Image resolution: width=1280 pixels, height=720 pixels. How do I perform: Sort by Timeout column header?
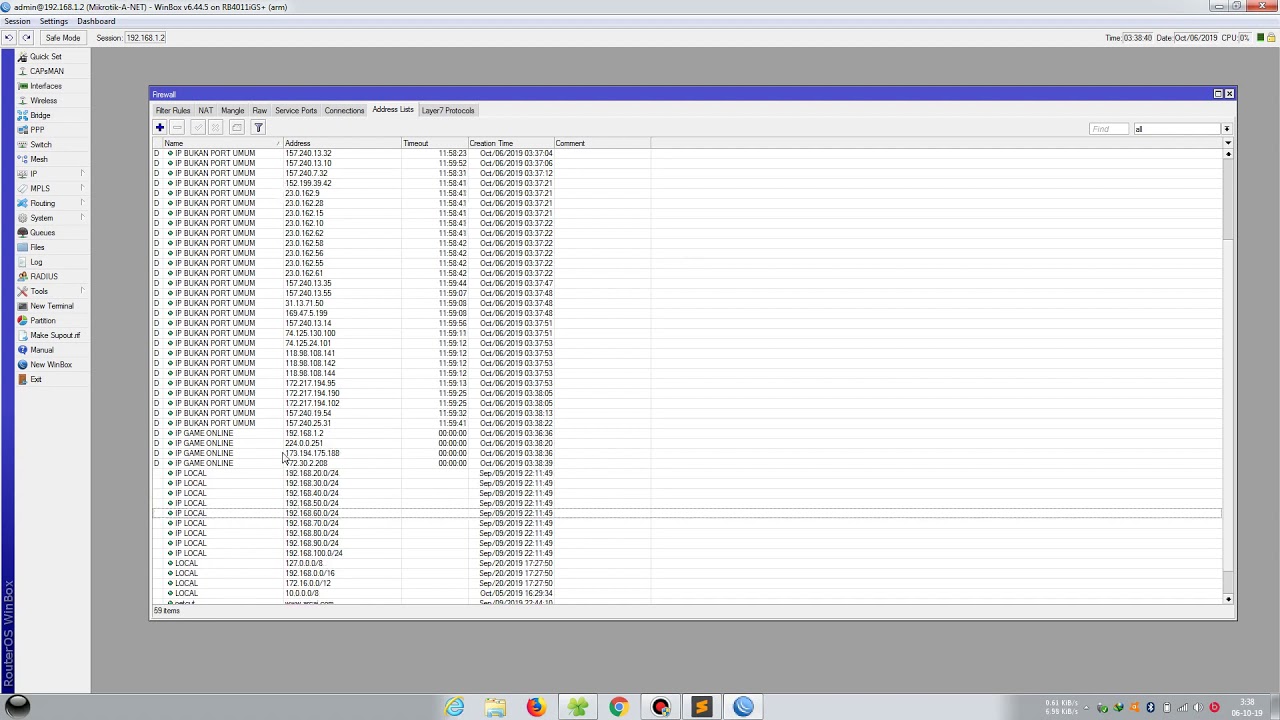point(435,144)
